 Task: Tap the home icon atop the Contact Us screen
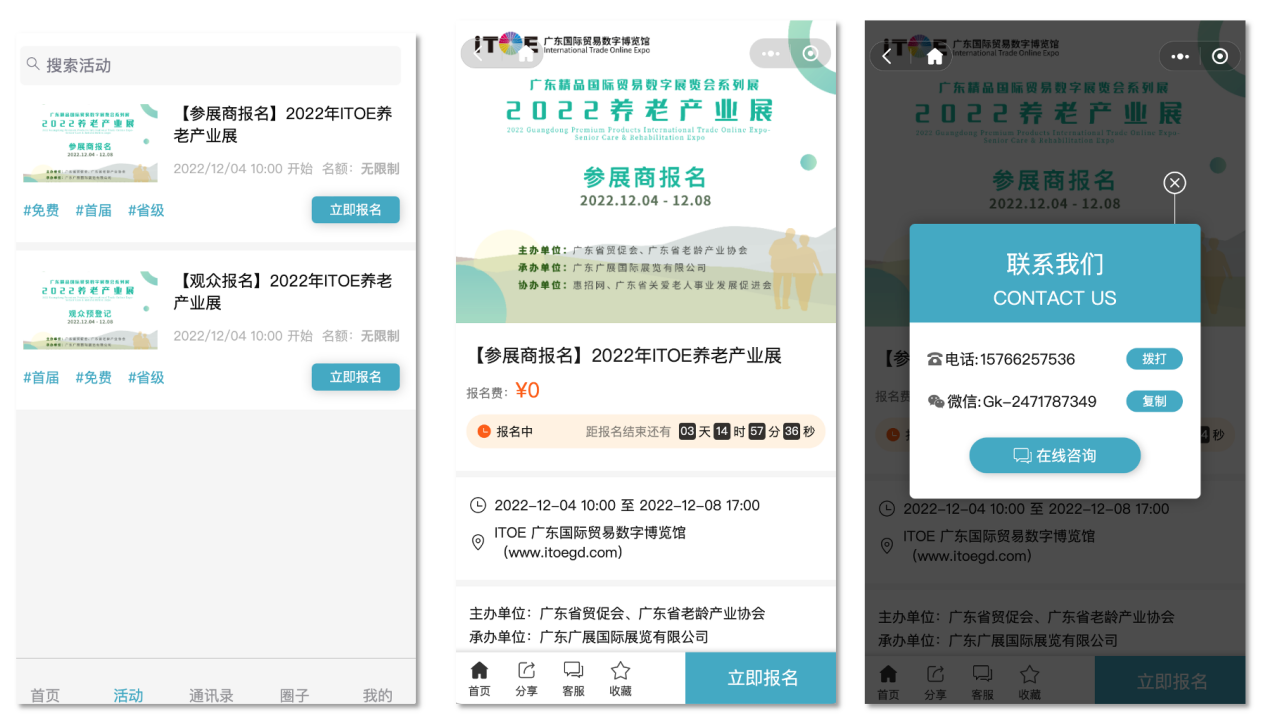coord(935,56)
